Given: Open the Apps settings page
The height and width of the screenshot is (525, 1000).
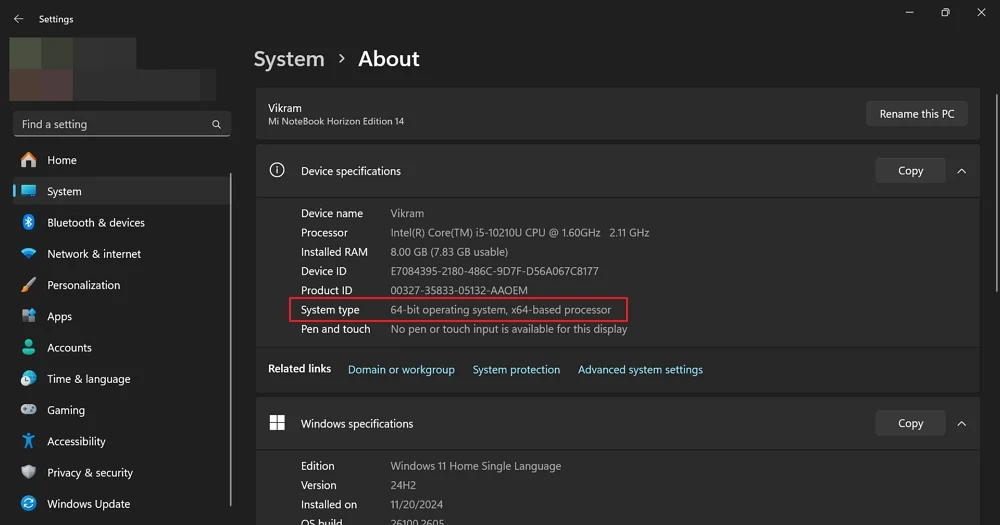Looking at the screenshot, I should tap(60, 317).
